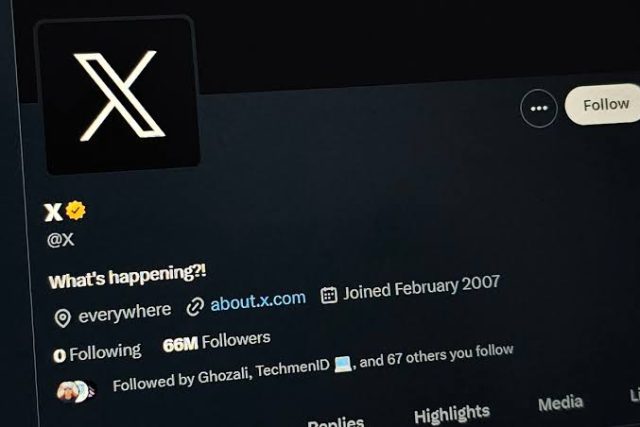Click the laptop emoji after TechmenID
Image resolution: width=640 pixels, height=427 pixels.
(x=343, y=364)
